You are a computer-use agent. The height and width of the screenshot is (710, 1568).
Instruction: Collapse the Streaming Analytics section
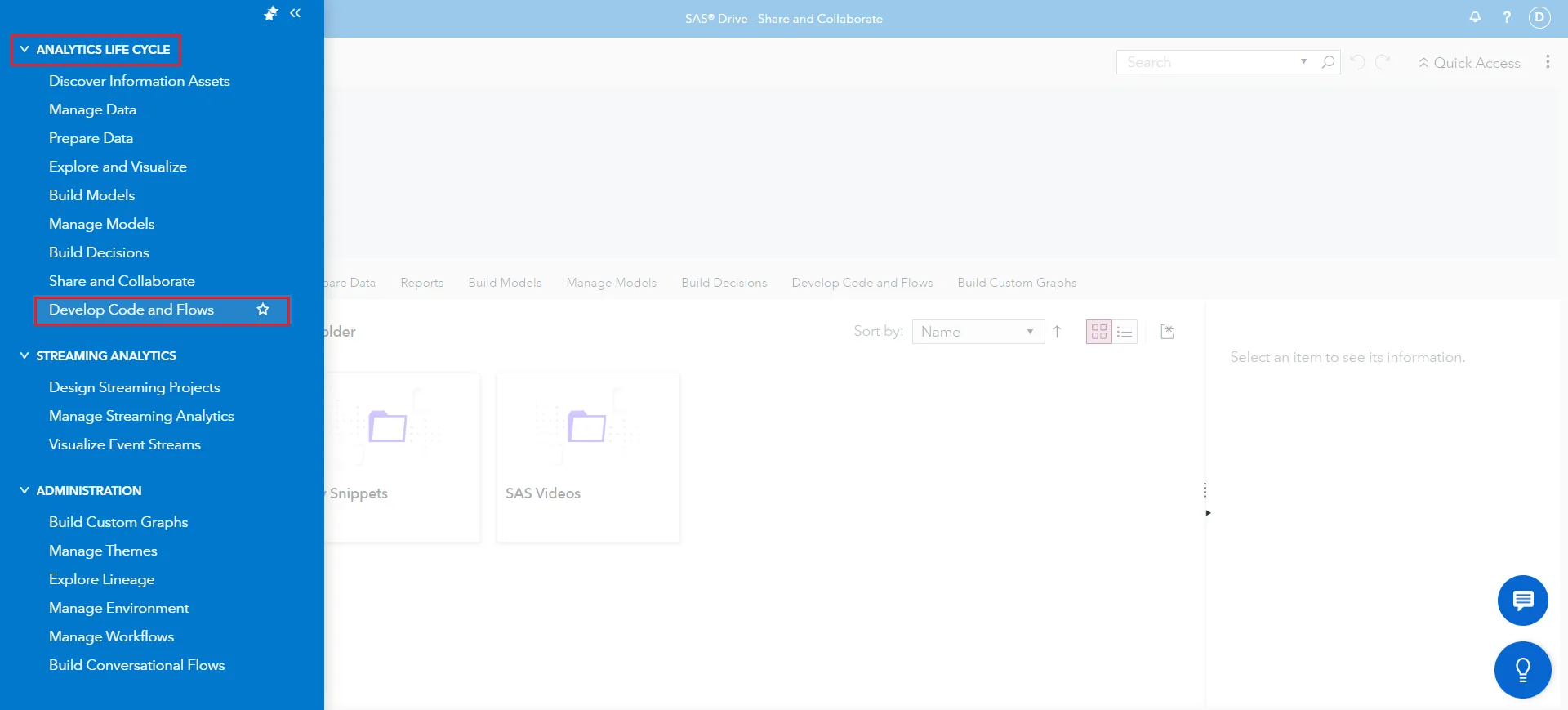tap(24, 355)
